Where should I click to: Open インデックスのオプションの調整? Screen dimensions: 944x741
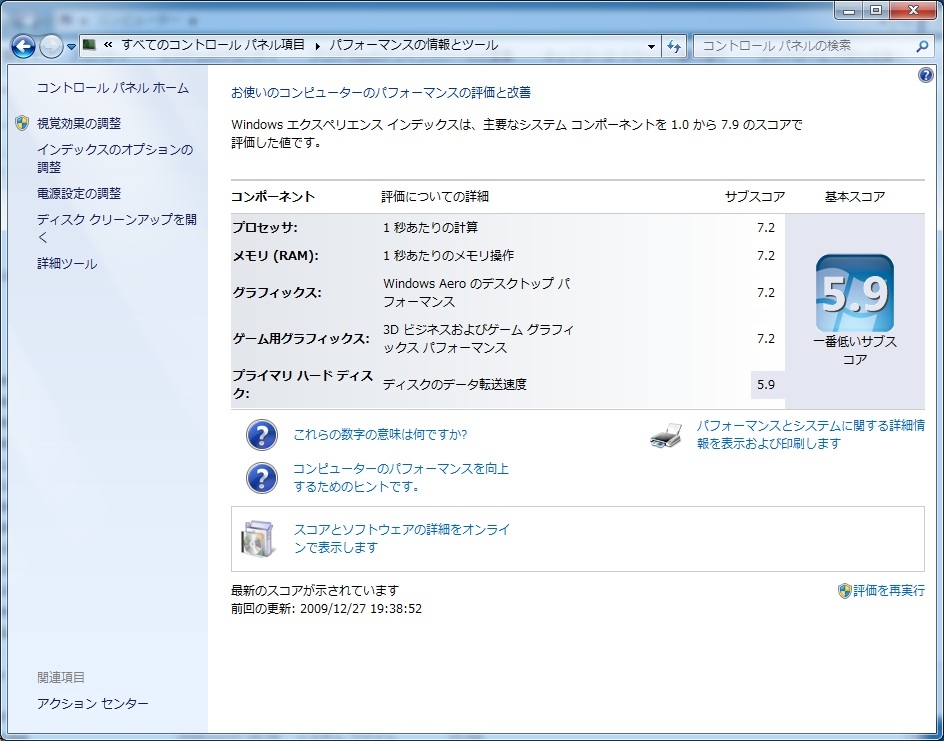pyautogui.click(x=115, y=158)
